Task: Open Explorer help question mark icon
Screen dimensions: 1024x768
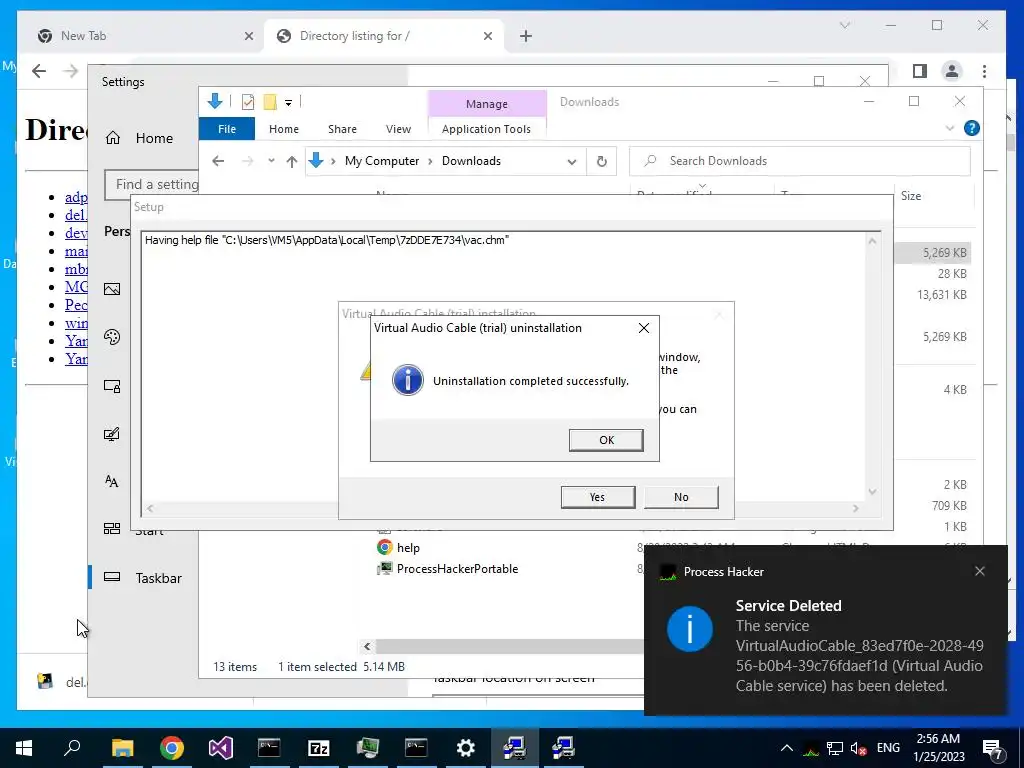Action: 972,128
